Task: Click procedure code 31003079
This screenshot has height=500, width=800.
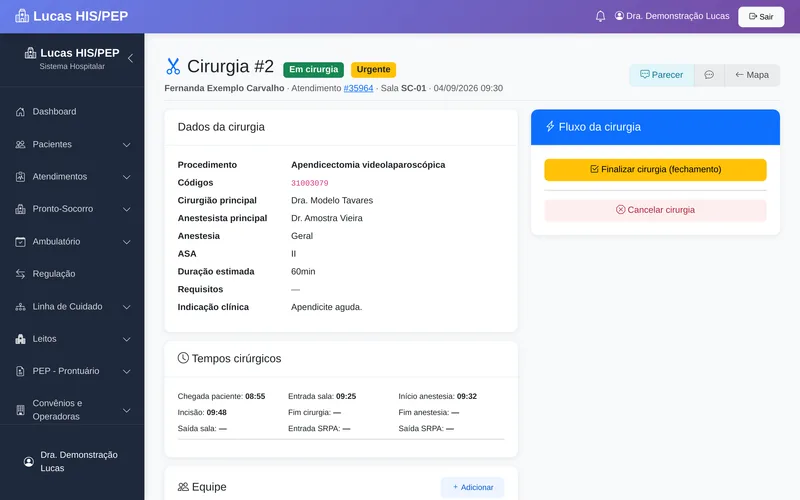Action: pos(310,183)
